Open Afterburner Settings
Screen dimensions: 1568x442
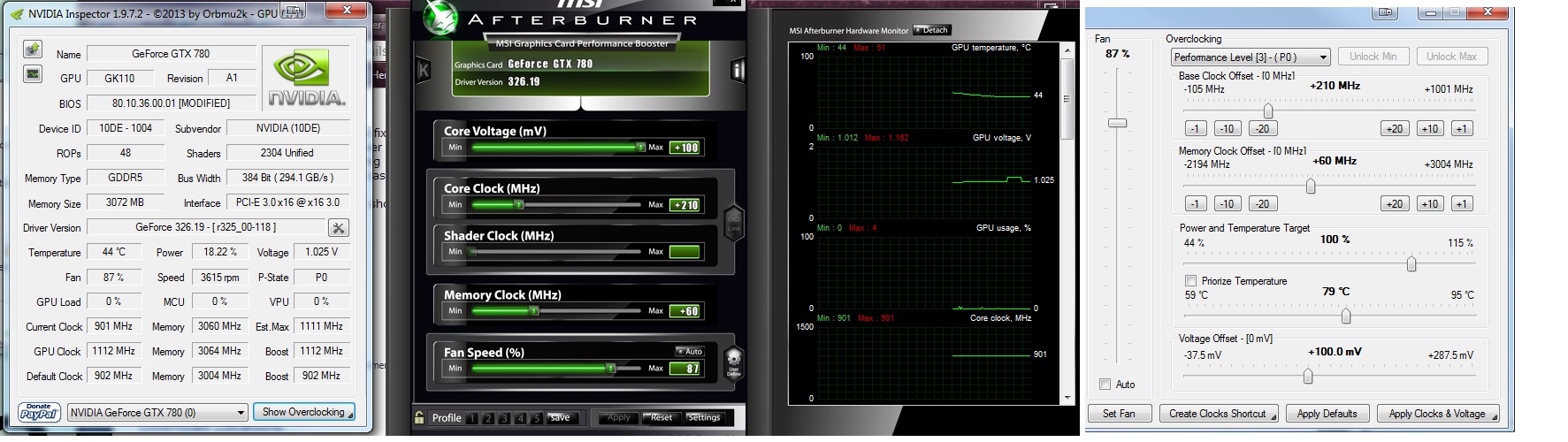point(704,417)
